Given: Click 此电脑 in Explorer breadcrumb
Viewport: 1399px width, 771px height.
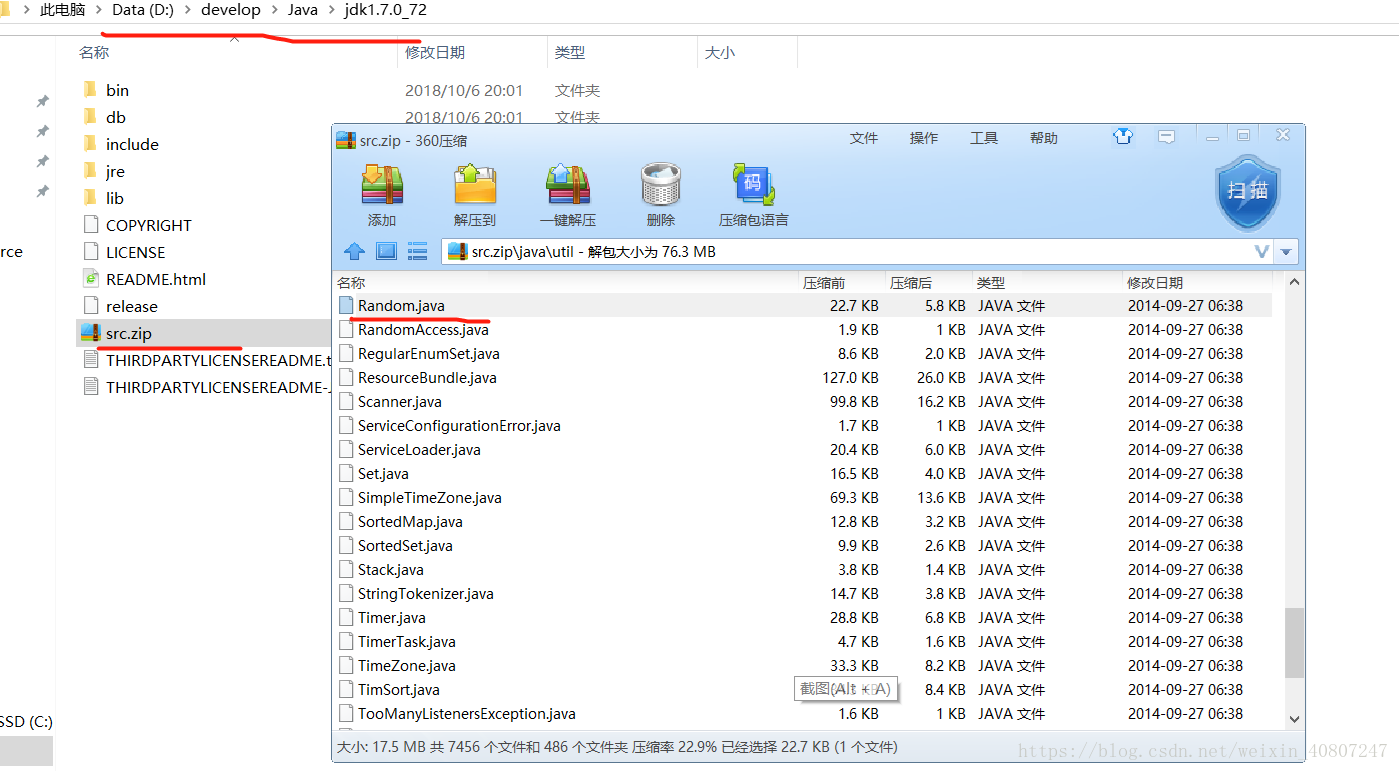Looking at the screenshot, I should click(x=62, y=10).
